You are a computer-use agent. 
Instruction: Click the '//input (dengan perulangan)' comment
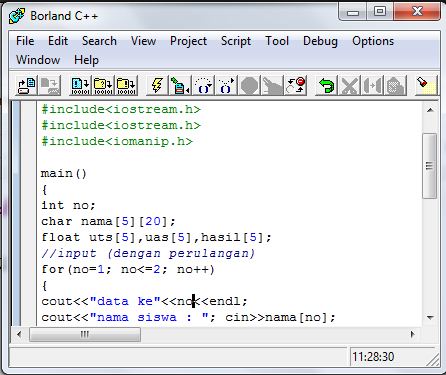148,253
